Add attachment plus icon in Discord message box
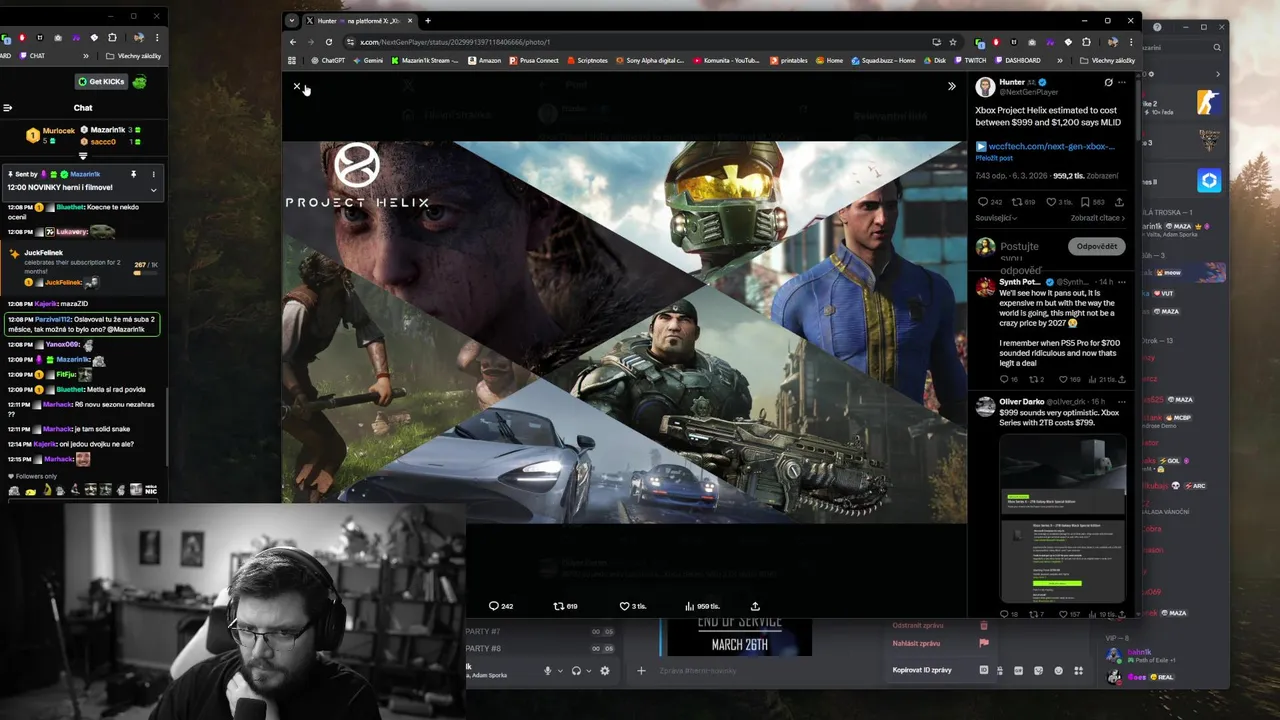The height and width of the screenshot is (720, 1280). (642, 671)
